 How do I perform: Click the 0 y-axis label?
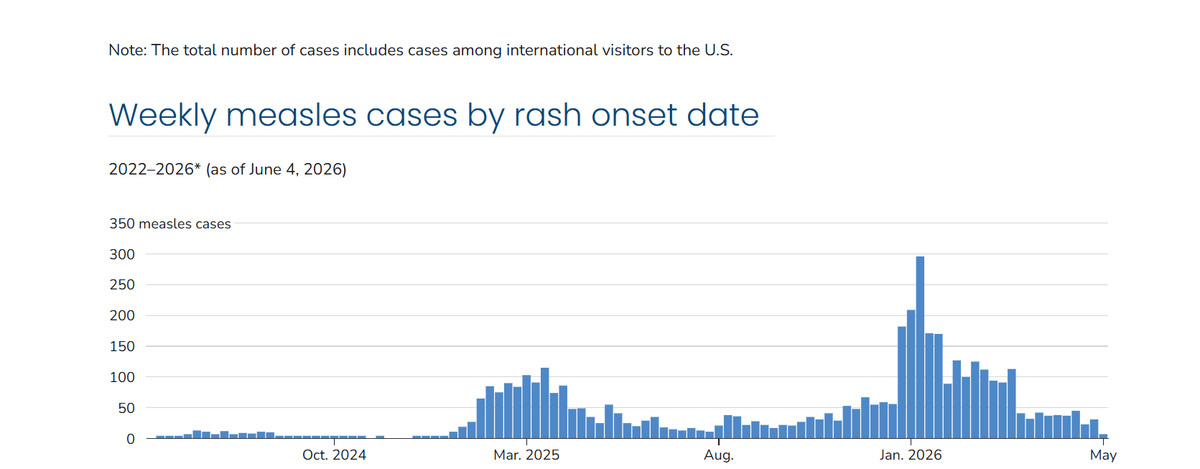(129, 439)
